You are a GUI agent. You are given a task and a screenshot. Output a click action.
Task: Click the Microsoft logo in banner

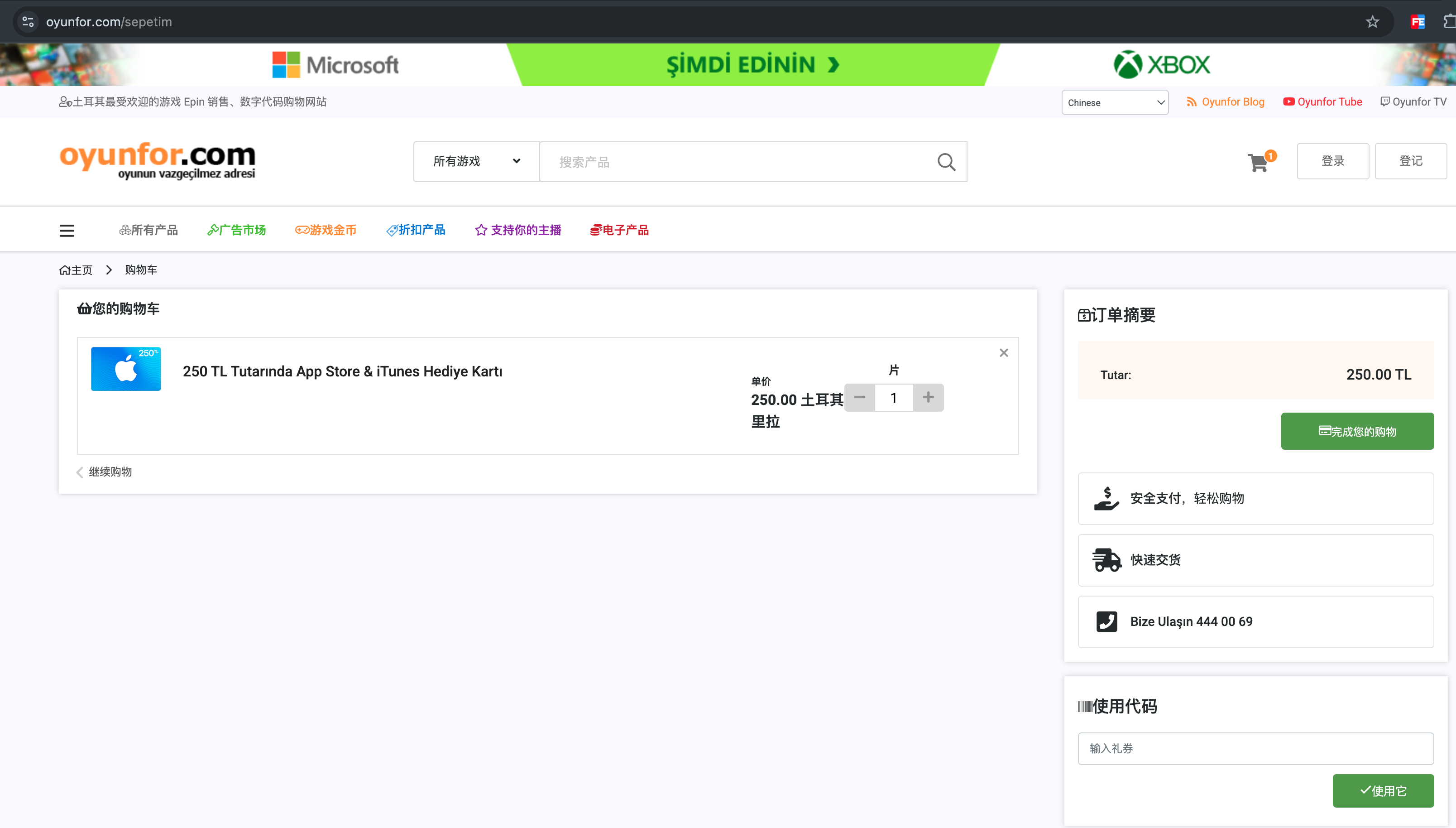335,65
